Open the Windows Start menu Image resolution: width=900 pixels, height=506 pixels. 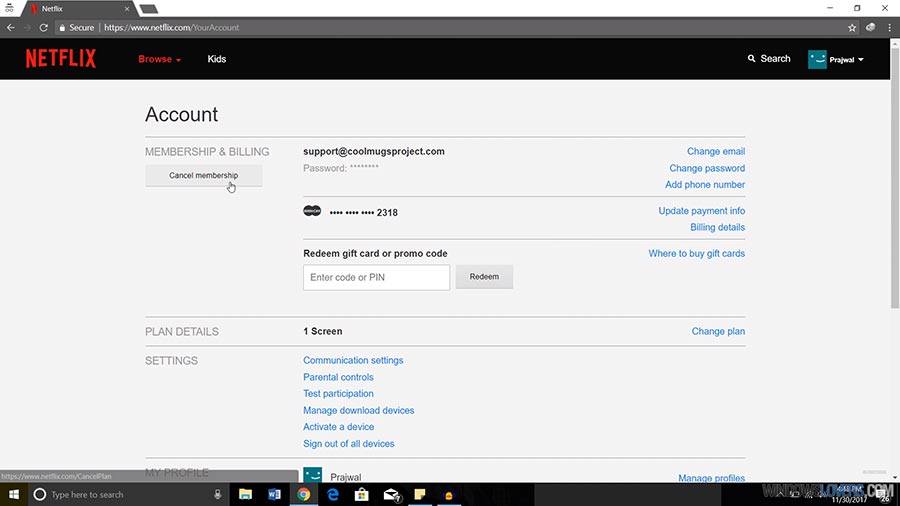point(14,494)
